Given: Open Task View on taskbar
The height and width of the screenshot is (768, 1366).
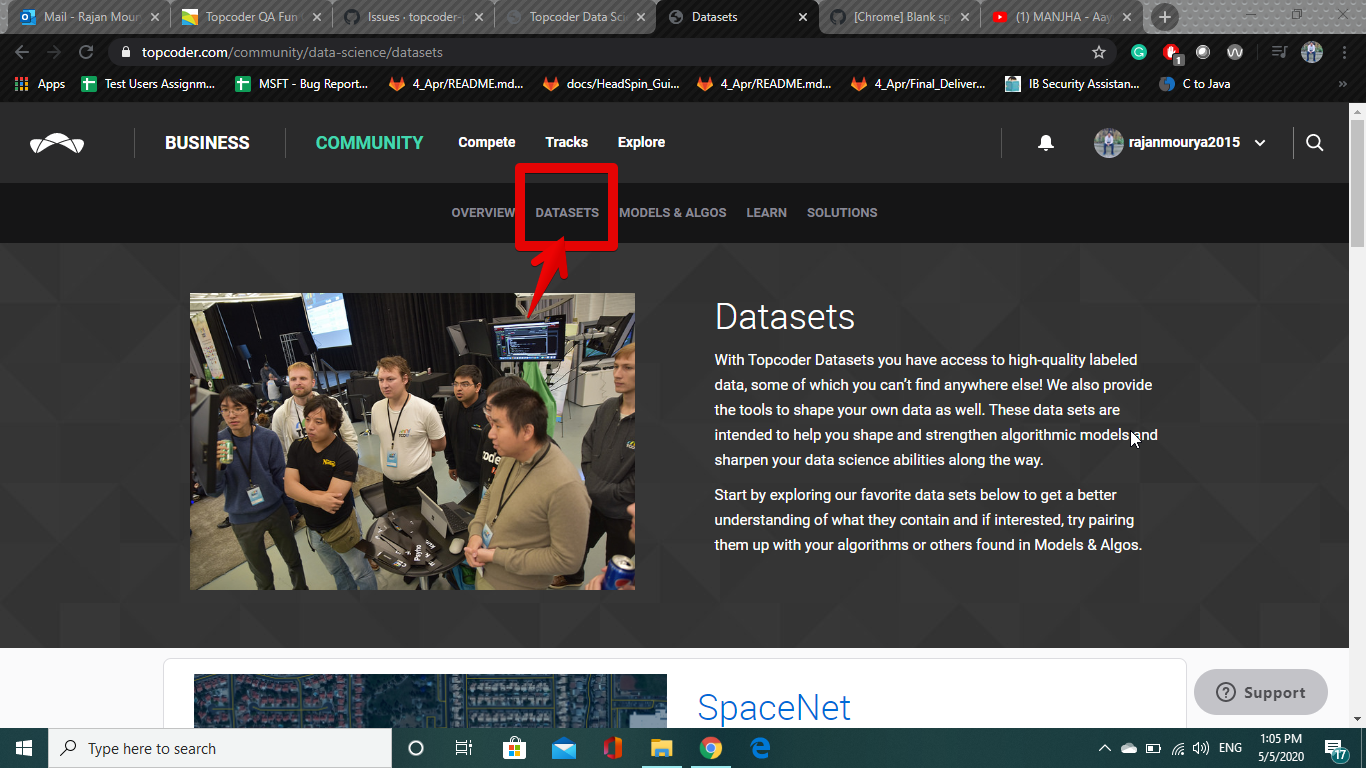Looking at the screenshot, I should [x=464, y=748].
